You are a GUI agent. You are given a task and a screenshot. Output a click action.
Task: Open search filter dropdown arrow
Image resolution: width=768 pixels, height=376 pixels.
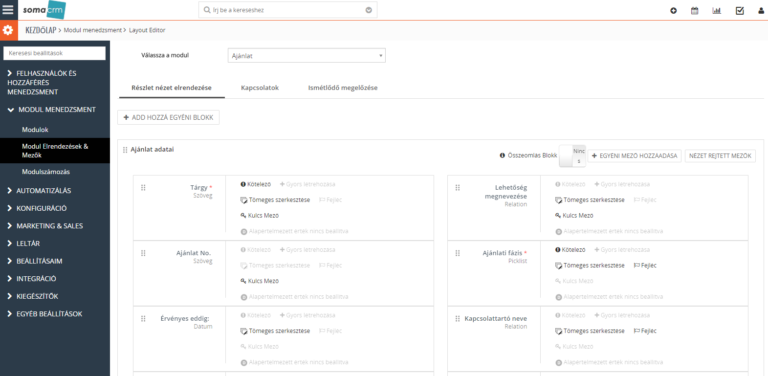click(x=368, y=10)
